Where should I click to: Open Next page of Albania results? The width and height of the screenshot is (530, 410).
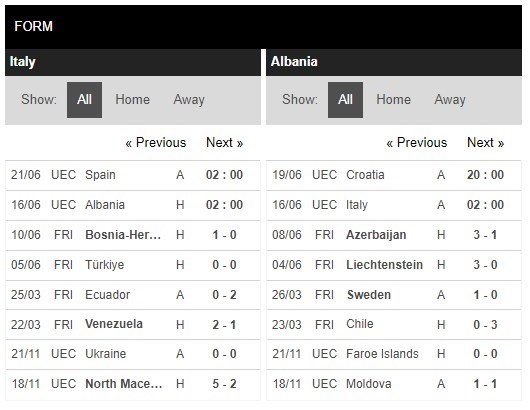coord(485,143)
